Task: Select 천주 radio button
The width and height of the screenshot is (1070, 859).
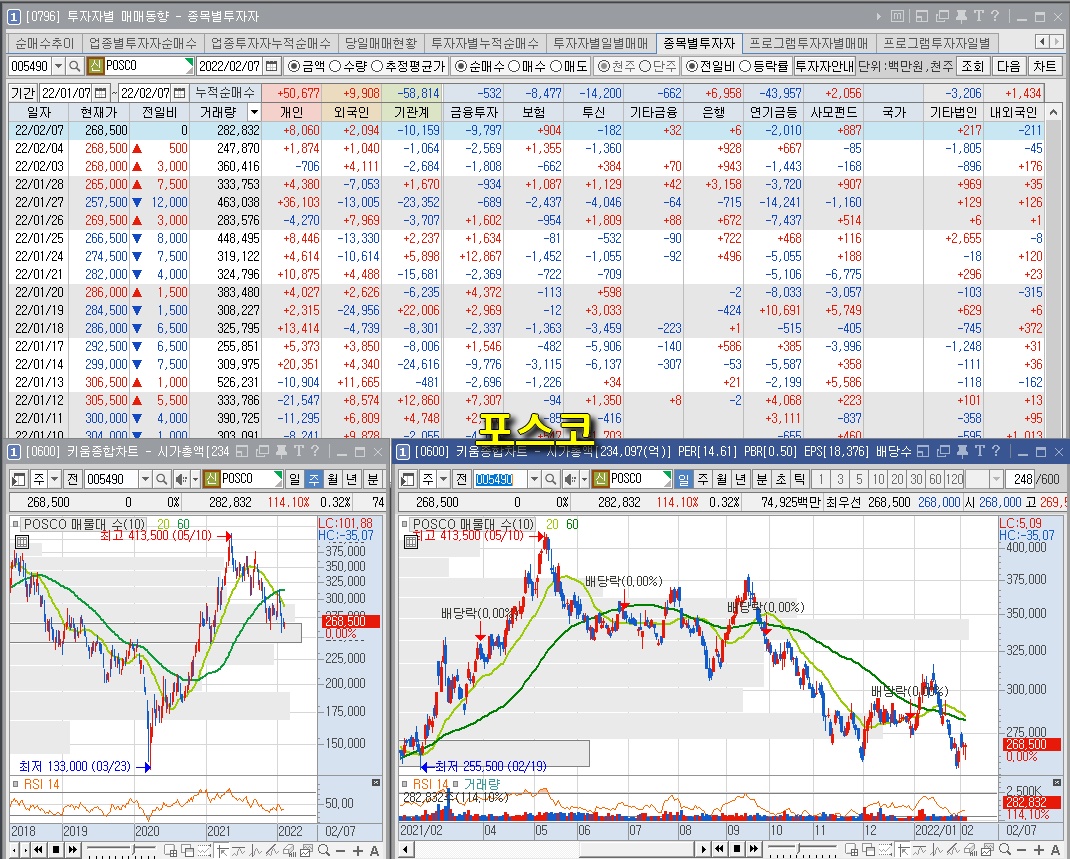Action: (x=603, y=66)
